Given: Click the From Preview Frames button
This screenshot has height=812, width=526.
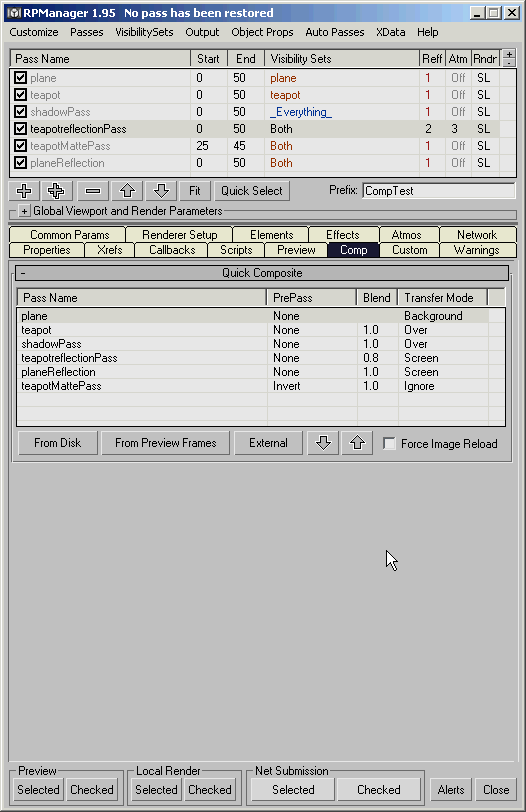Looking at the screenshot, I should point(166,443).
